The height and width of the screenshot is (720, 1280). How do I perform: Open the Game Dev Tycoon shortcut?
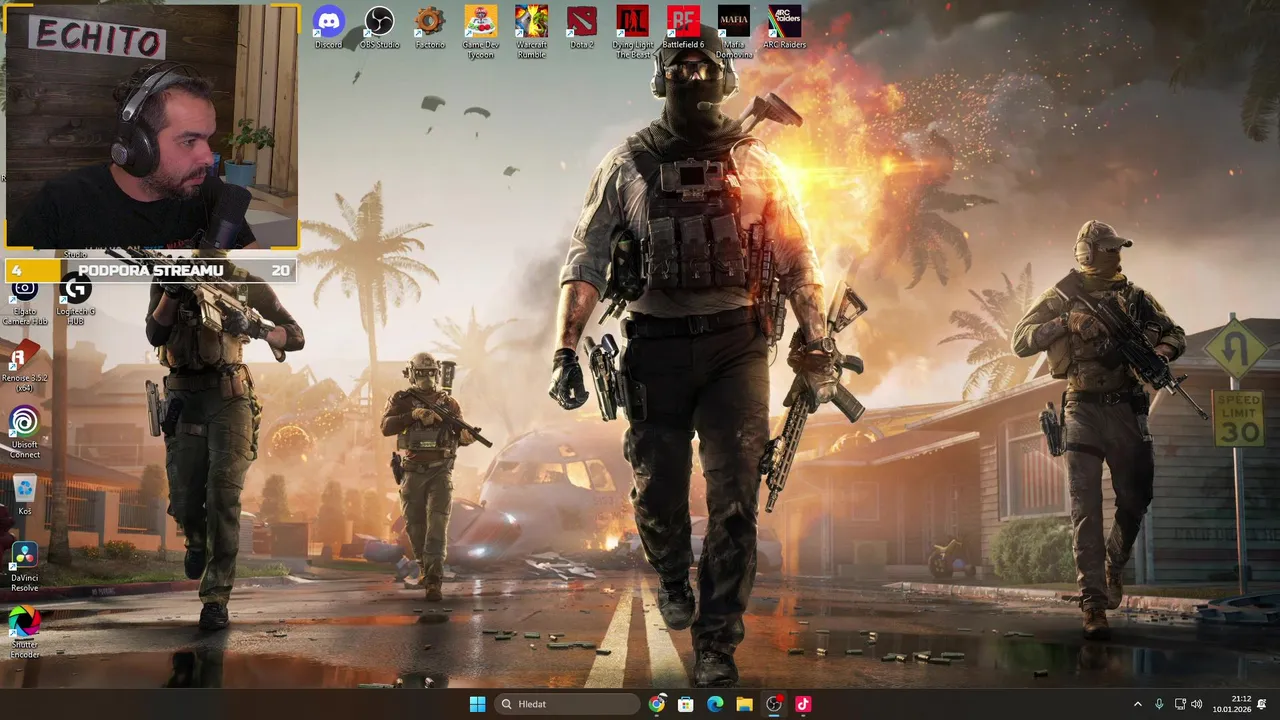point(480,31)
